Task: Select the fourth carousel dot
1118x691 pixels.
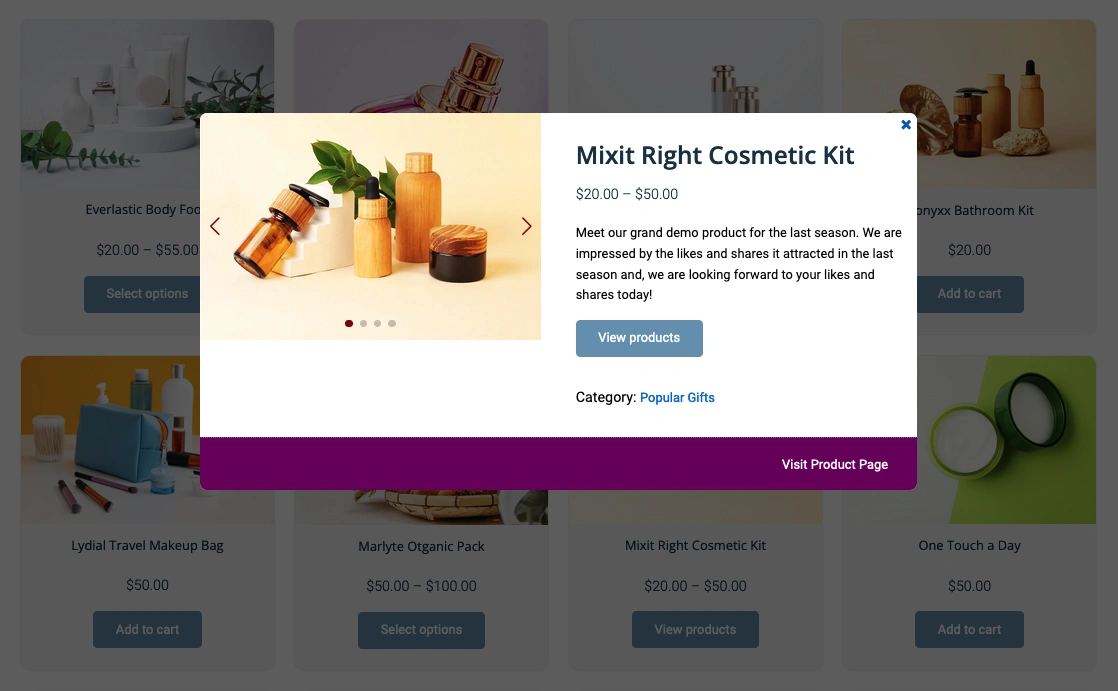Action: pos(392,324)
